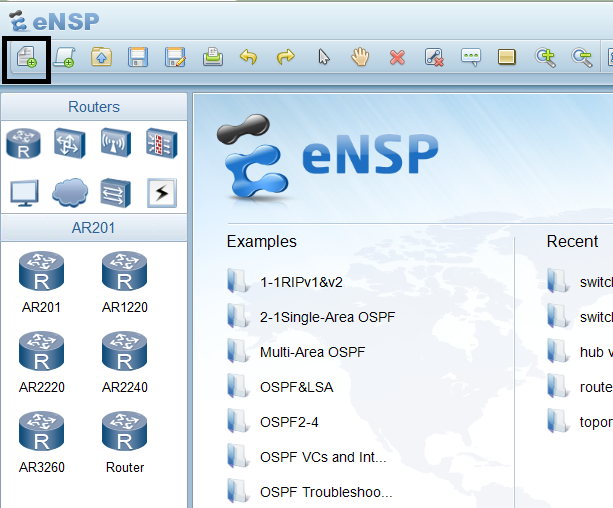Select the Firewall device category icon

(162, 144)
